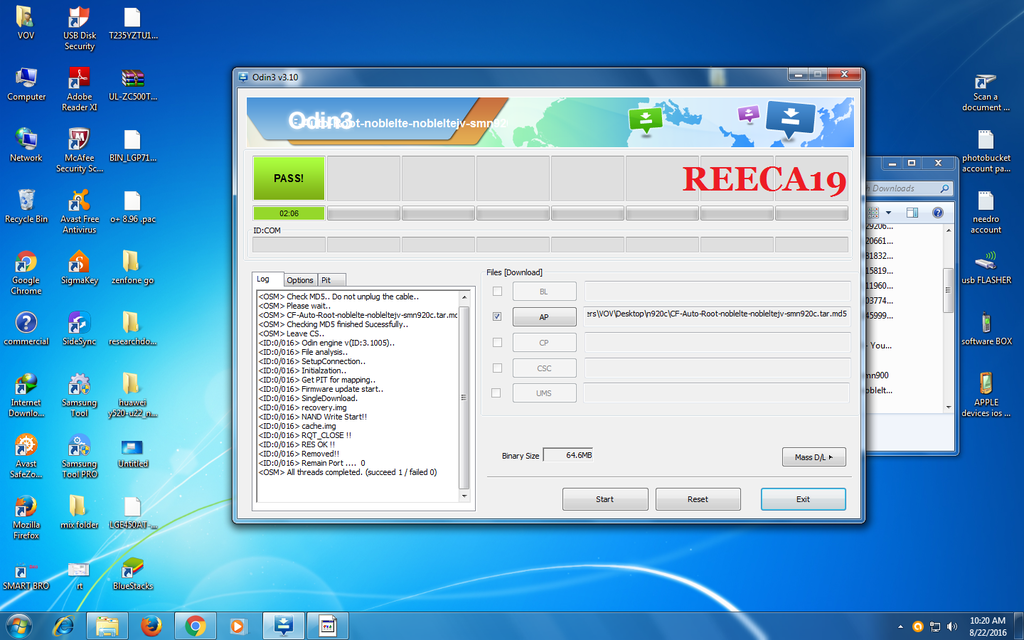Switch to the Options tab
The image size is (1024, 640).
[x=300, y=280]
